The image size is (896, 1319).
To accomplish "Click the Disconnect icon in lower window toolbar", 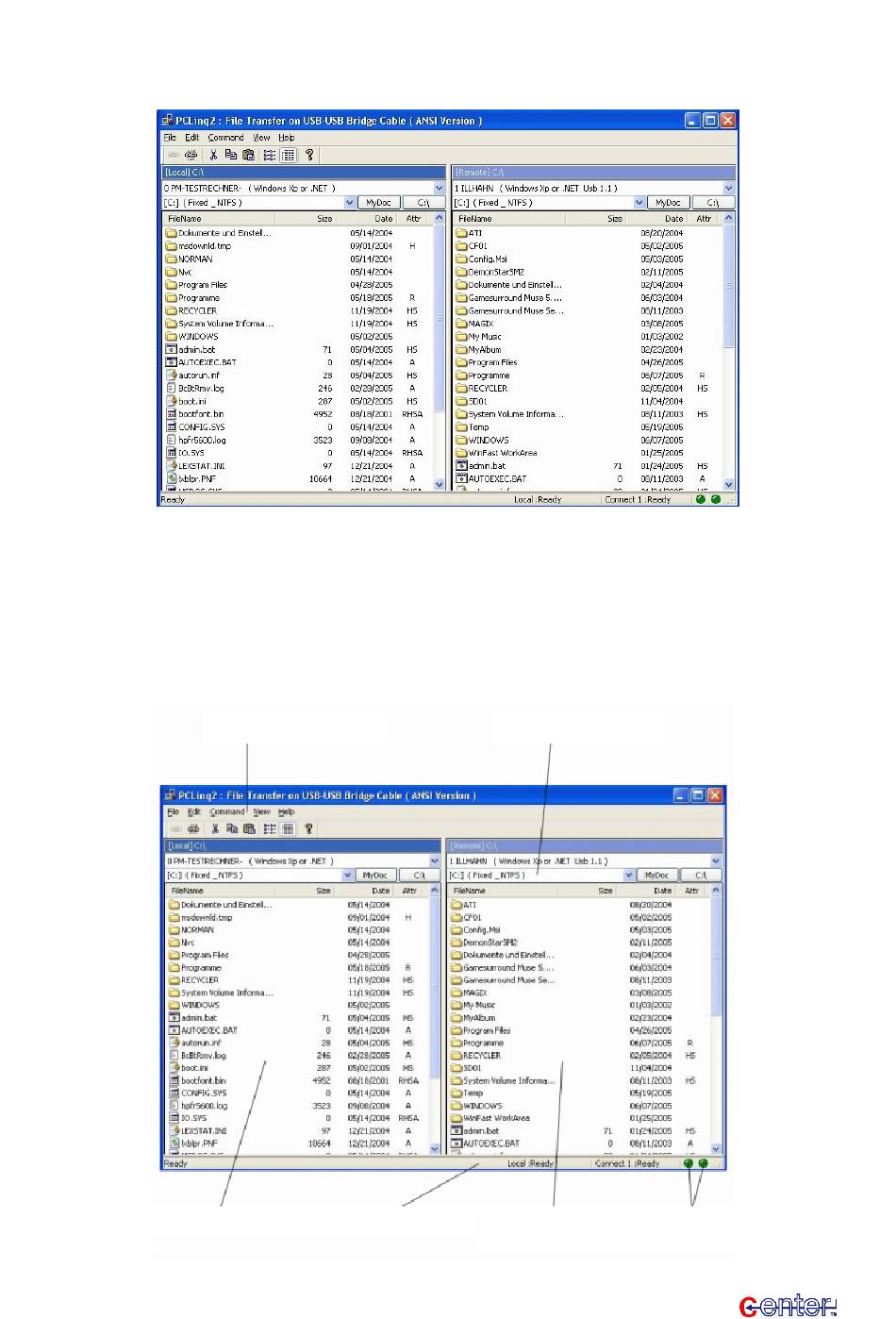I will (192, 828).
